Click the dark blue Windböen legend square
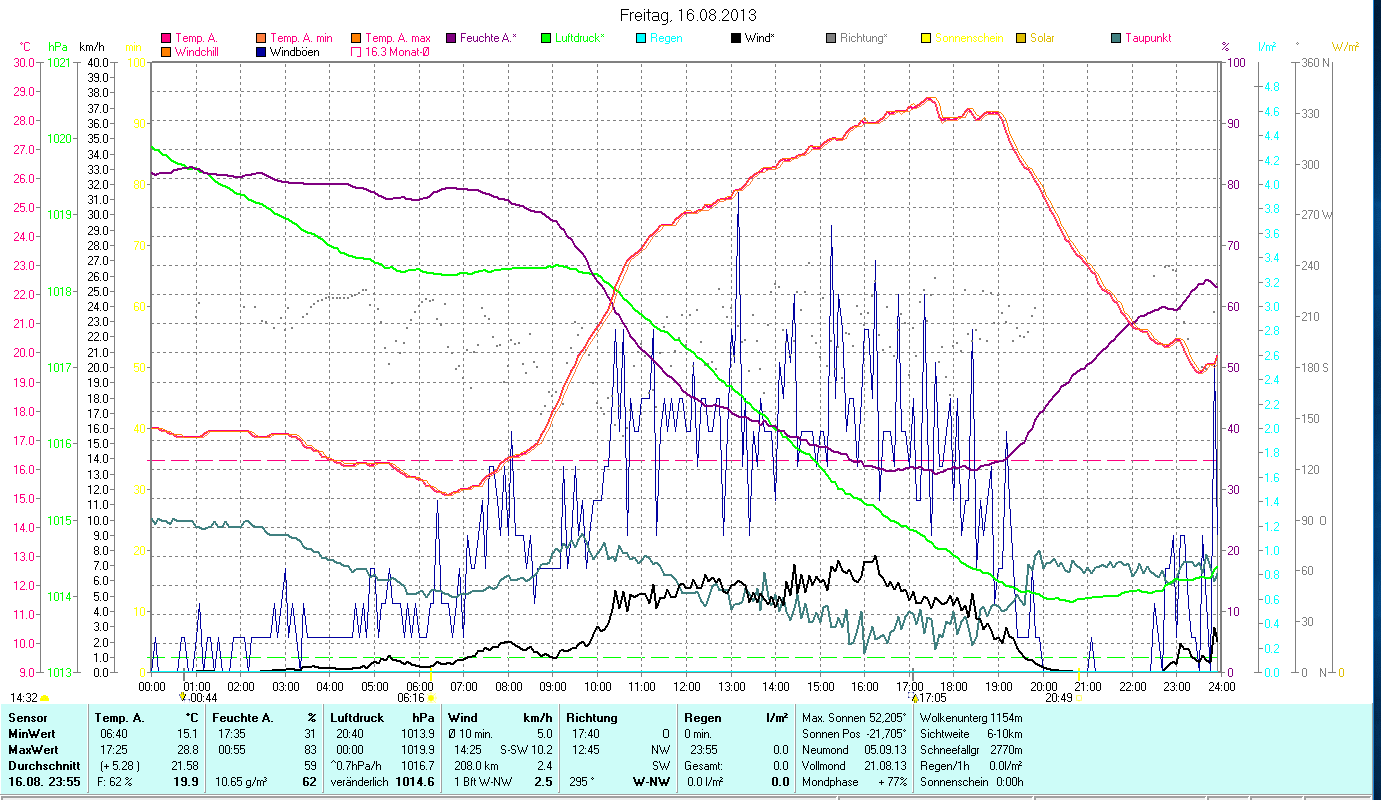Viewport: 1381px width, 800px height. click(x=262, y=52)
